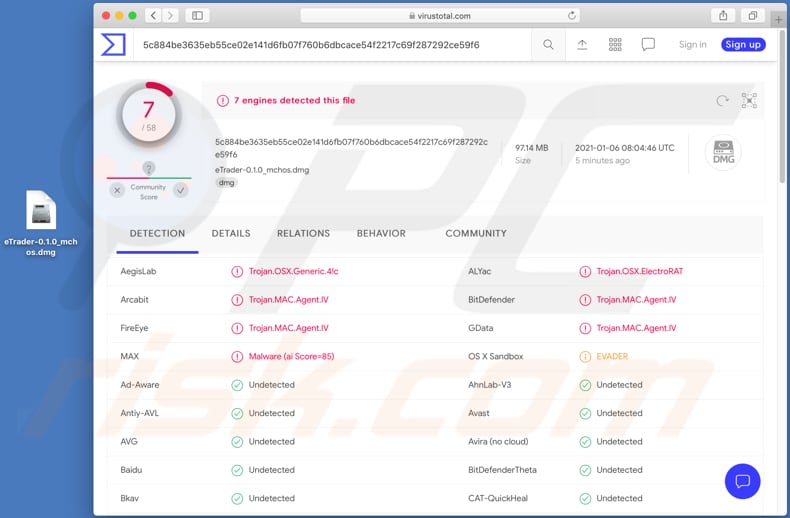Show all tabs overview icon

(753, 16)
